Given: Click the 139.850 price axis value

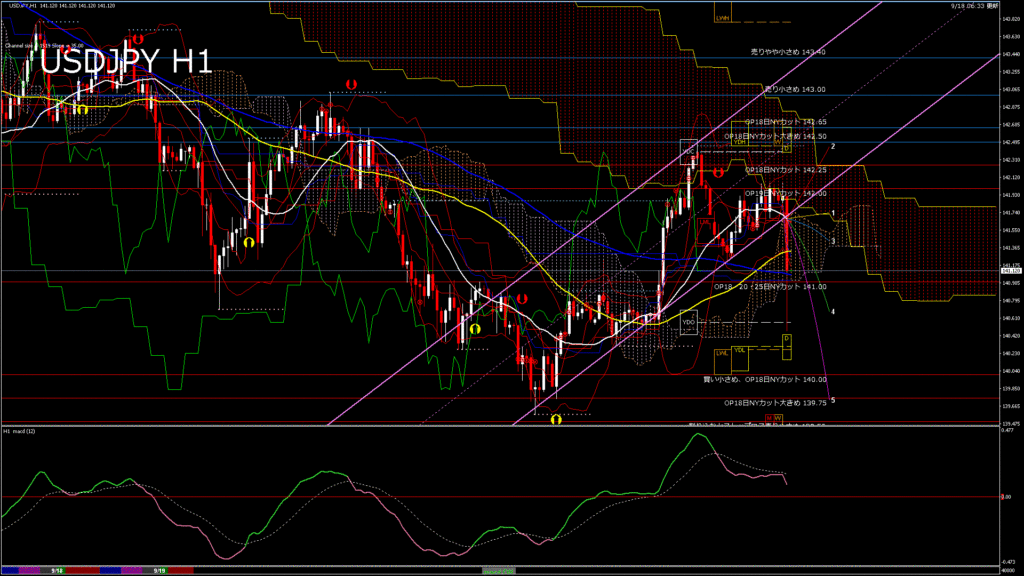Looking at the screenshot, I should pyautogui.click(x=1010, y=389).
